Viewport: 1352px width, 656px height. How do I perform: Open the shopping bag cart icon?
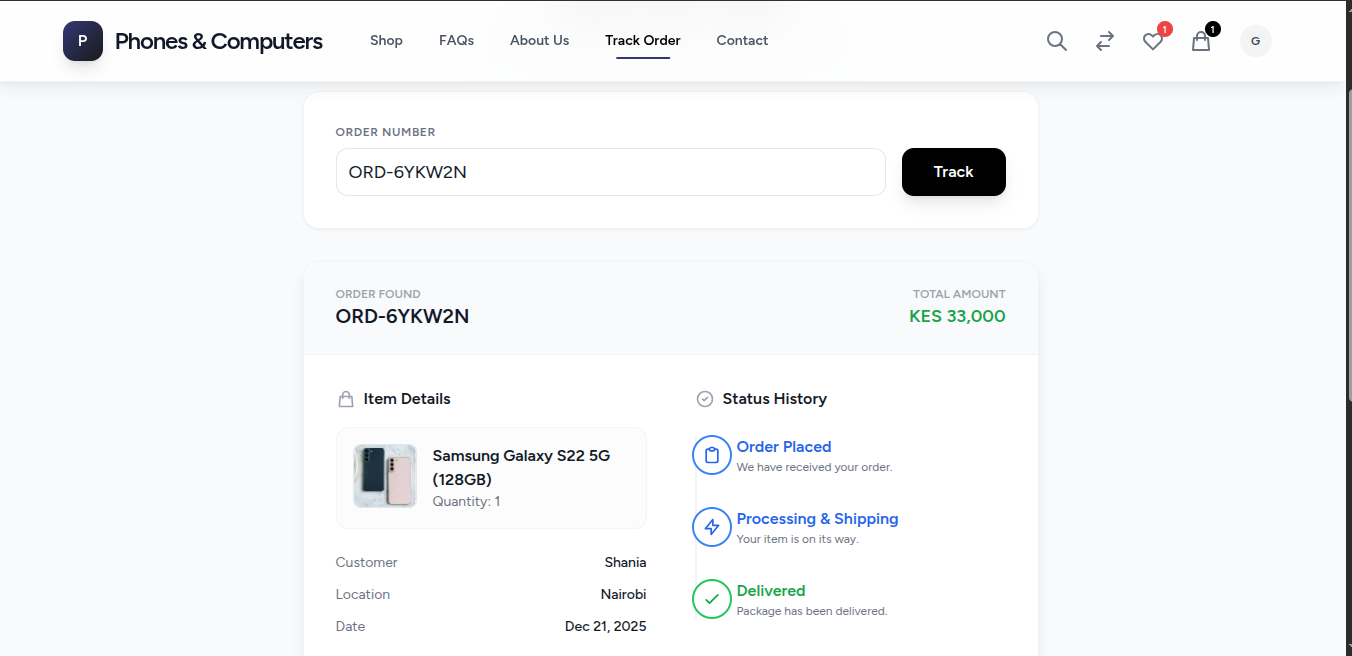pyautogui.click(x=1201, y=41)
